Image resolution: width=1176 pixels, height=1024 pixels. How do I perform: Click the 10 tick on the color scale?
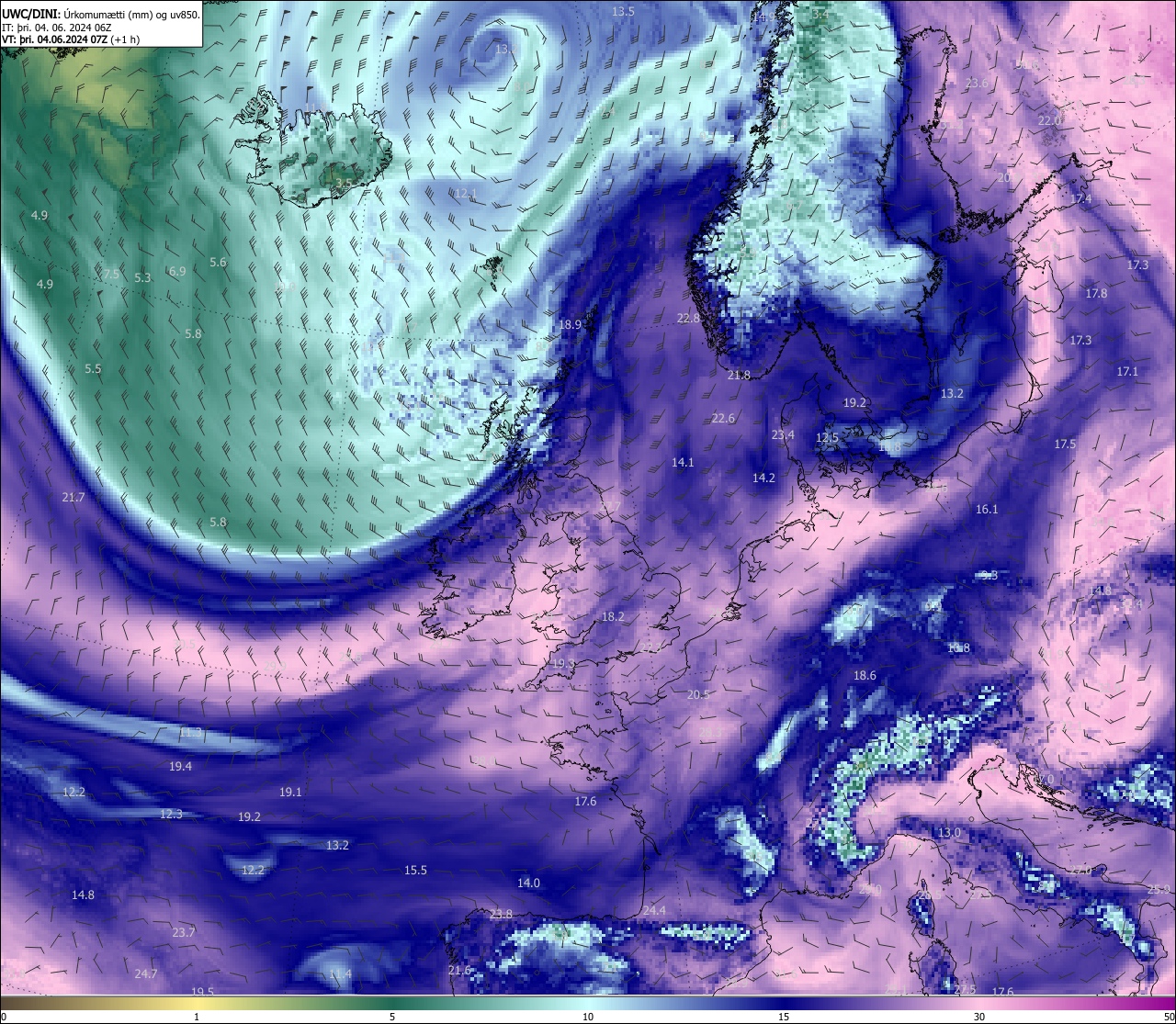588,1017
